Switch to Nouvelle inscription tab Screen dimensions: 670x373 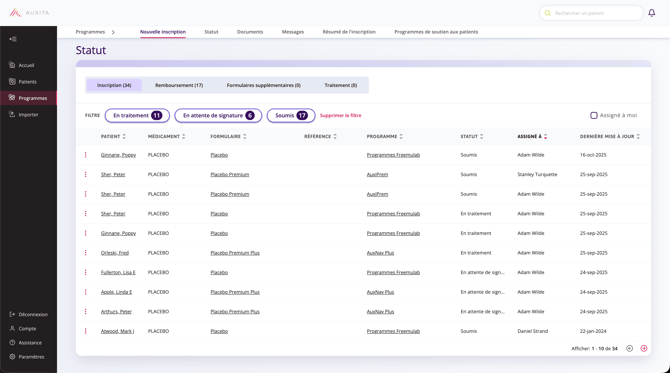click(163, 32)
